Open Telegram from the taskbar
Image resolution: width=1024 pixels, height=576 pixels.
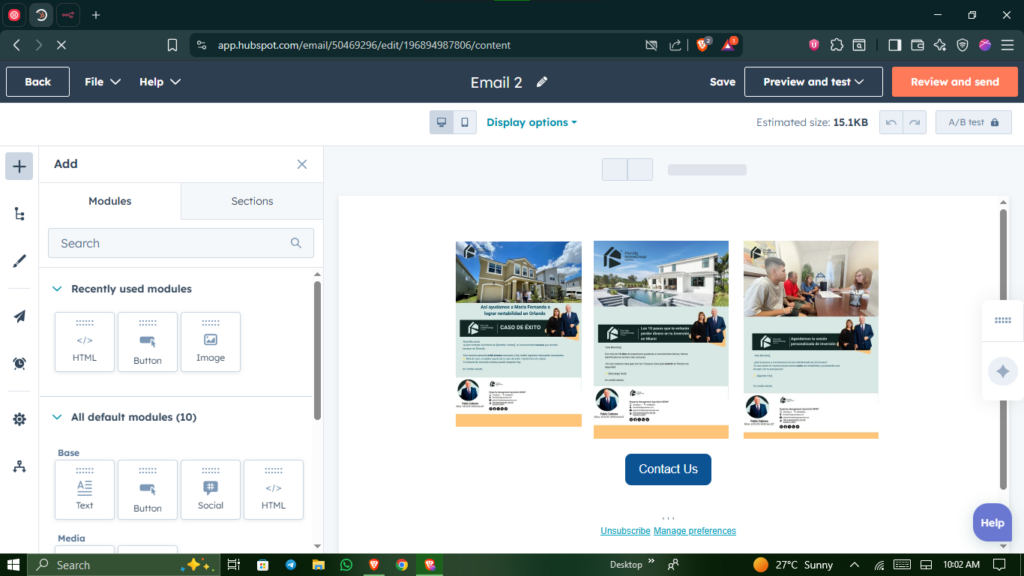[x=291, y=565]
